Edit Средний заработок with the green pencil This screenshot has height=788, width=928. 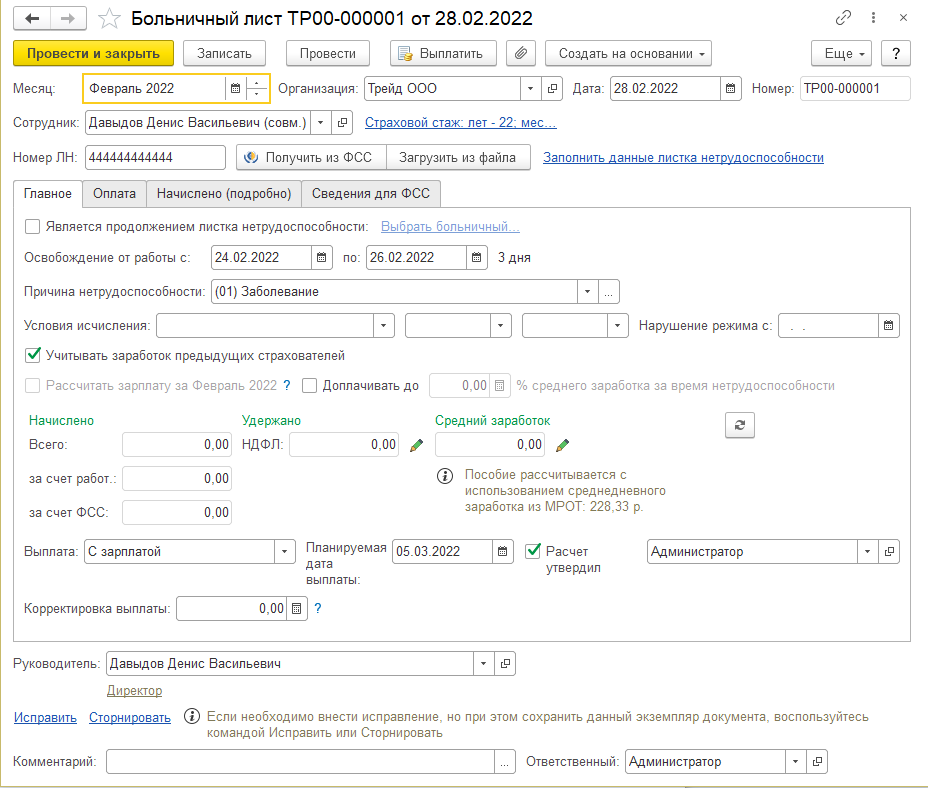pos(562,445)
